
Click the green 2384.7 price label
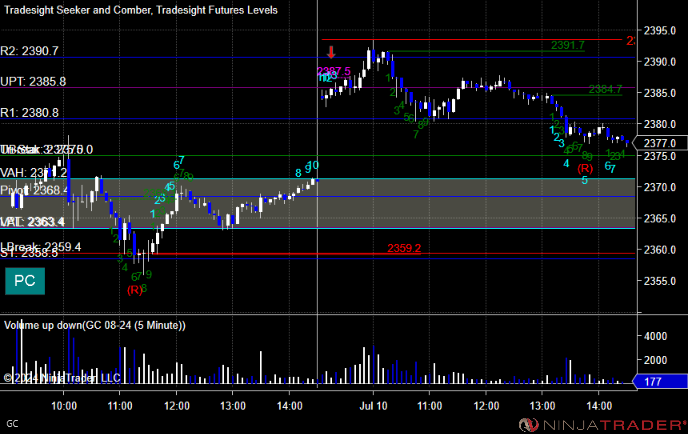(606, 90)
